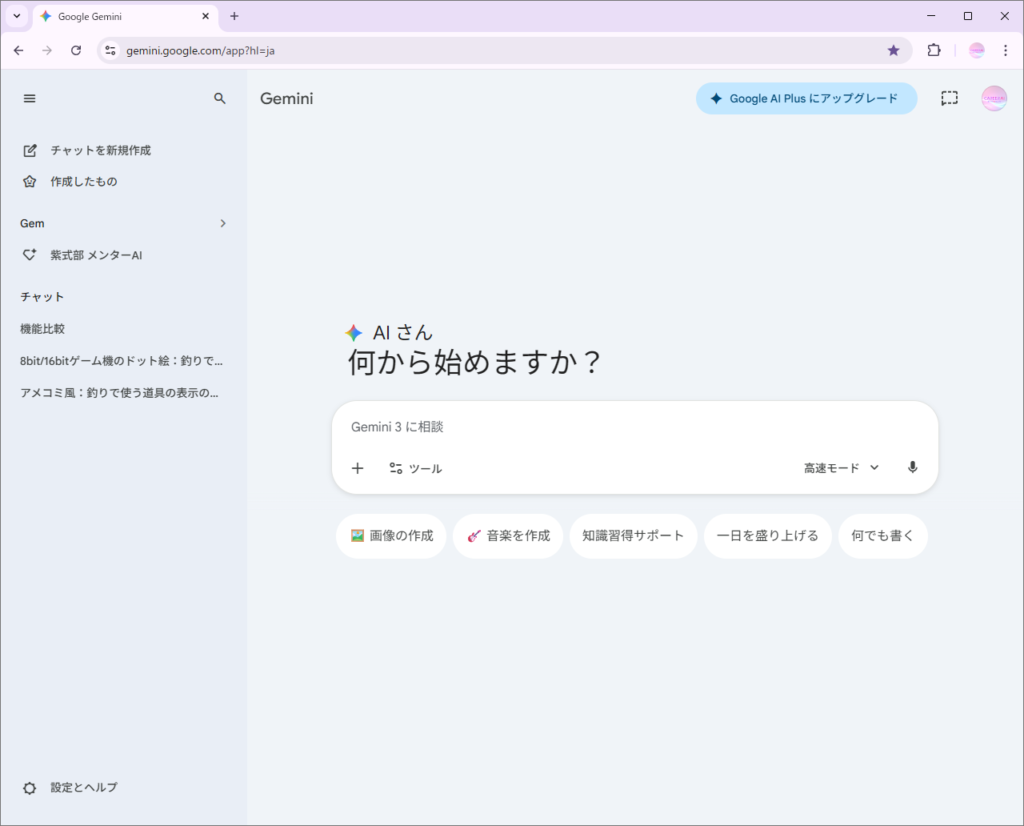Open the 8bit/16bitゲーム機のドット絵 chat
This screenshot has width=1024, height=826.
121,361
